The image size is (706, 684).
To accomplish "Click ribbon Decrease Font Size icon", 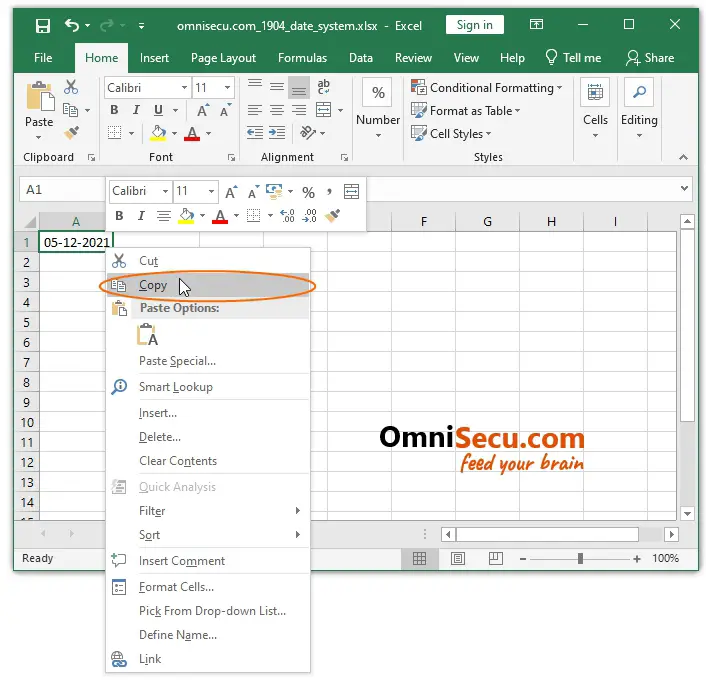I will pos(225,110).
